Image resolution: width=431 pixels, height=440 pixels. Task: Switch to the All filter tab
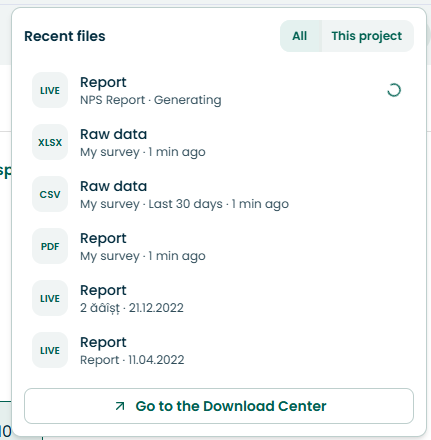300,36
